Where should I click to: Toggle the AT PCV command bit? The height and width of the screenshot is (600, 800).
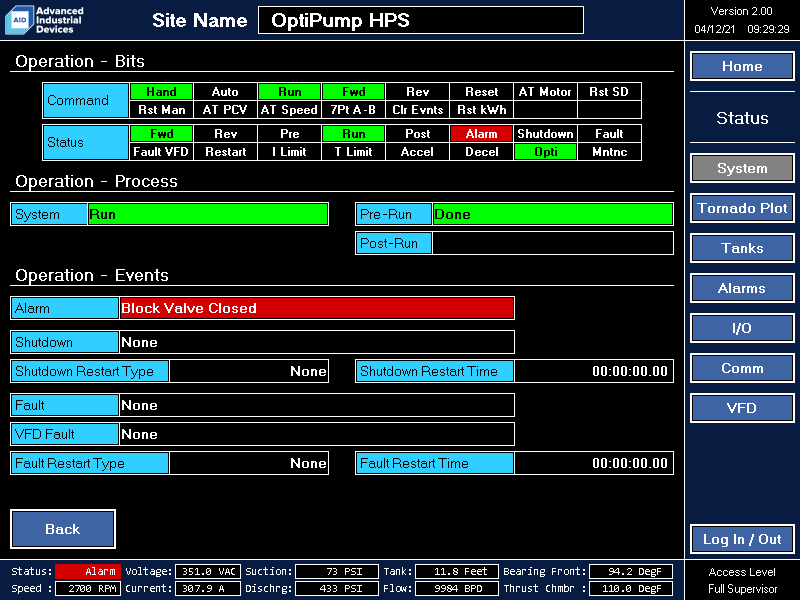[x=225, y=110]
